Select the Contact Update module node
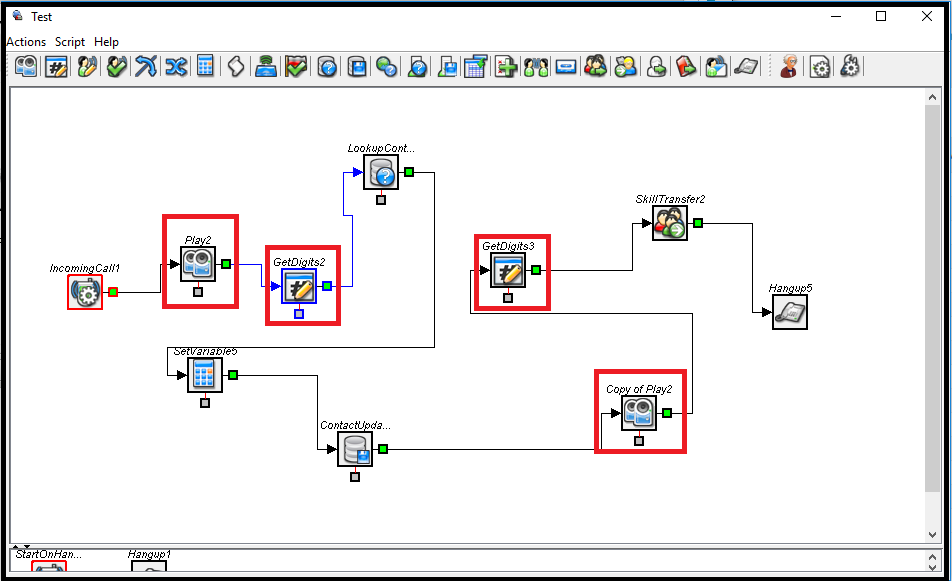 [x=355, y=449]
